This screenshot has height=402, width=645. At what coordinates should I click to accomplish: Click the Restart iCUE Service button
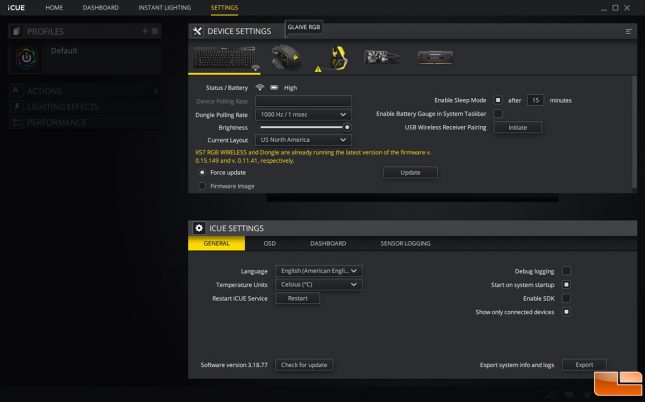click(297, 298)
